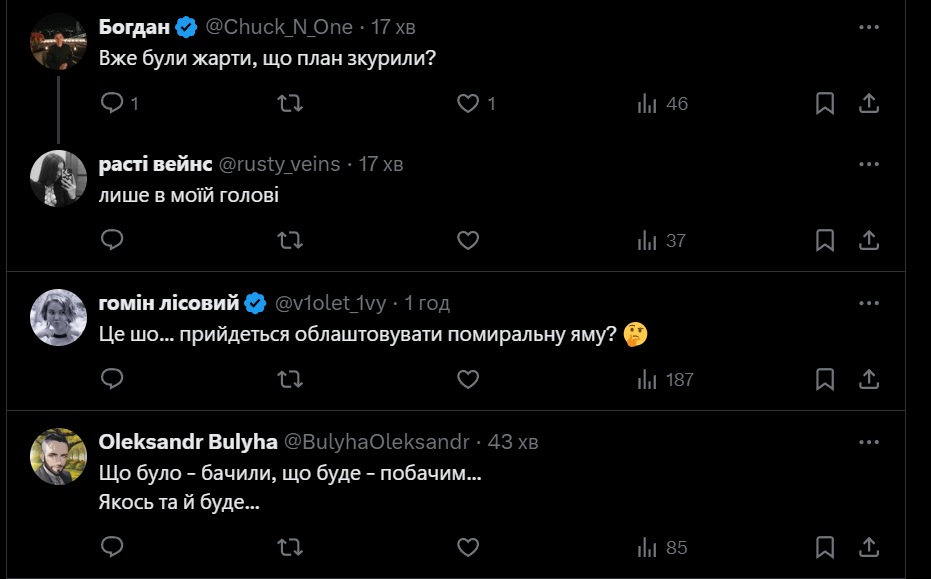
Task: Bookmark Oleksandr Bulyha's tweet
Action: tap(825, 547)
